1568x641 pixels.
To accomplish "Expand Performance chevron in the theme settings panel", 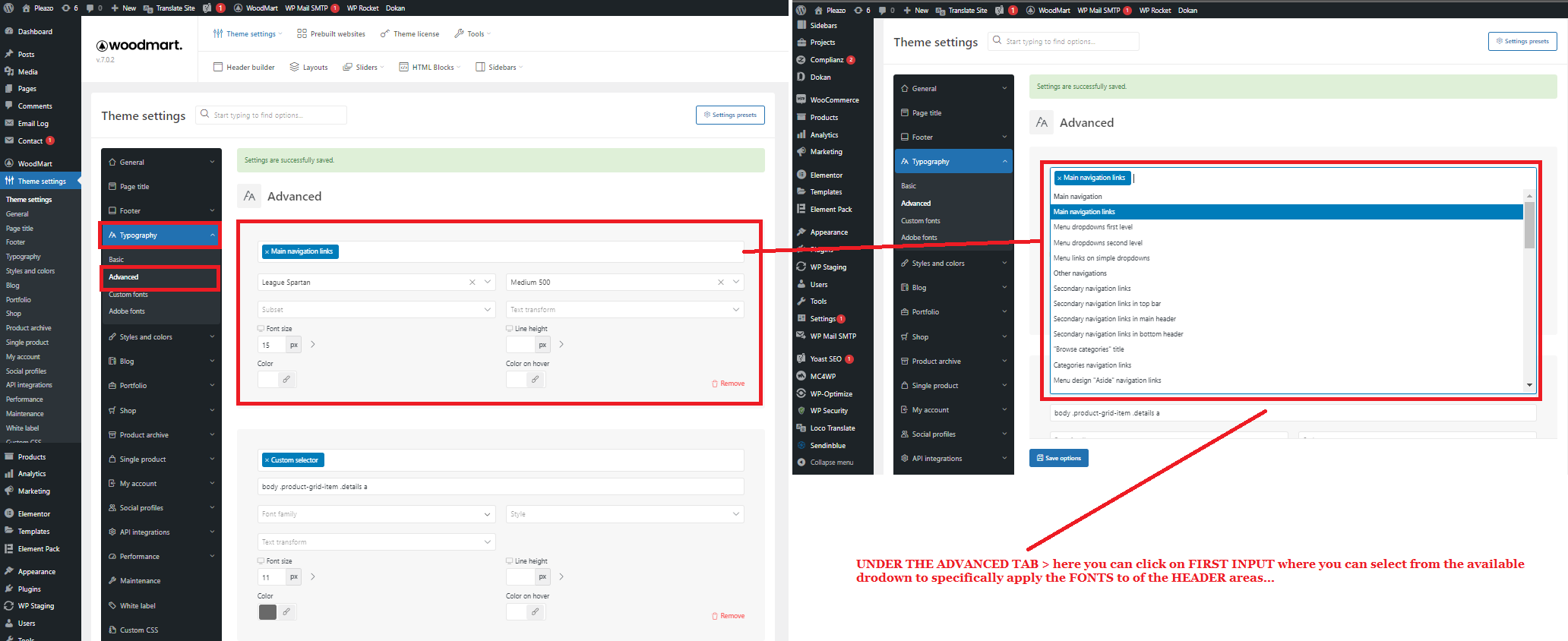I will (x=212, y=556).
